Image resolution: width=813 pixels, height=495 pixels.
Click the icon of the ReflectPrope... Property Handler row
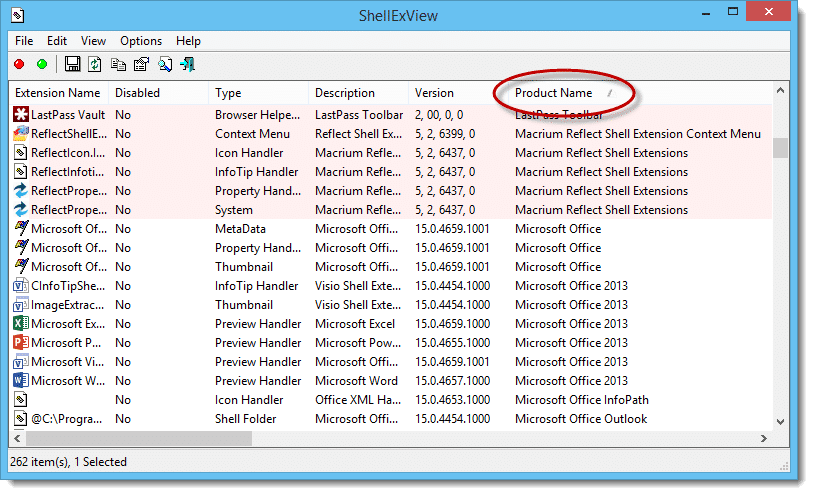click(21, 191)
